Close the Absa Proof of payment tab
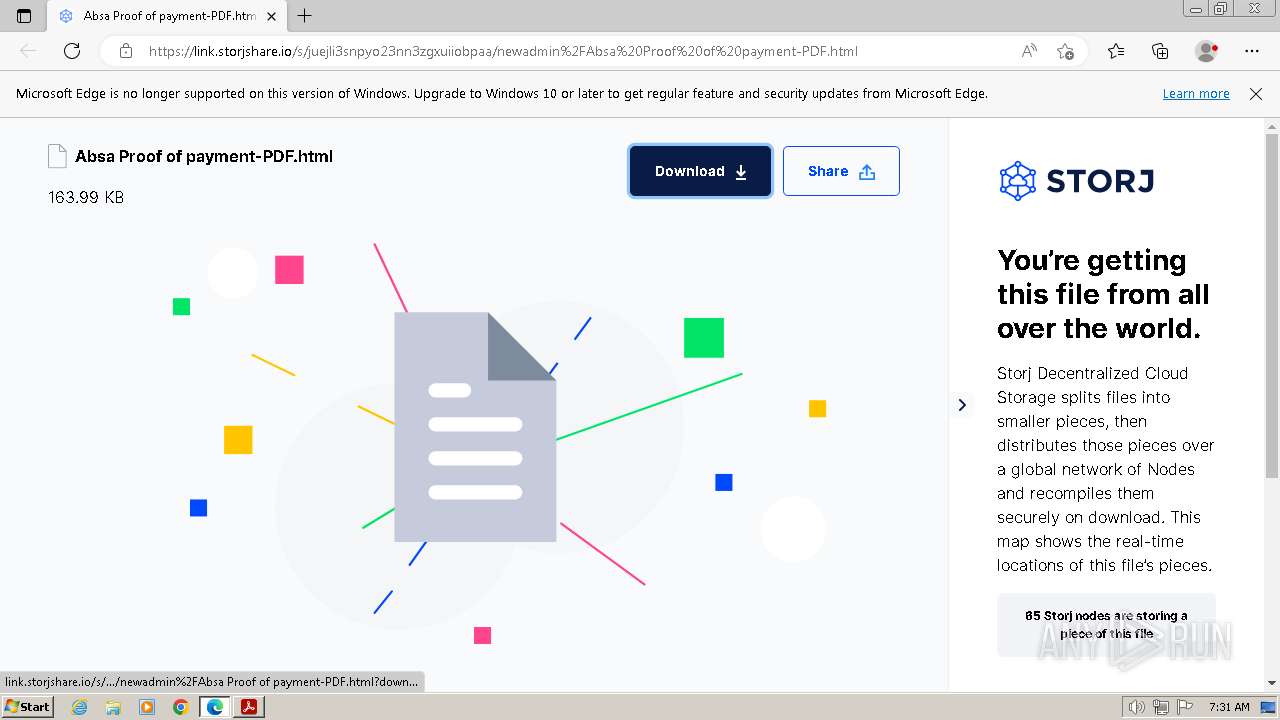This screenshot has width=1280, height=720. (273, 16)
